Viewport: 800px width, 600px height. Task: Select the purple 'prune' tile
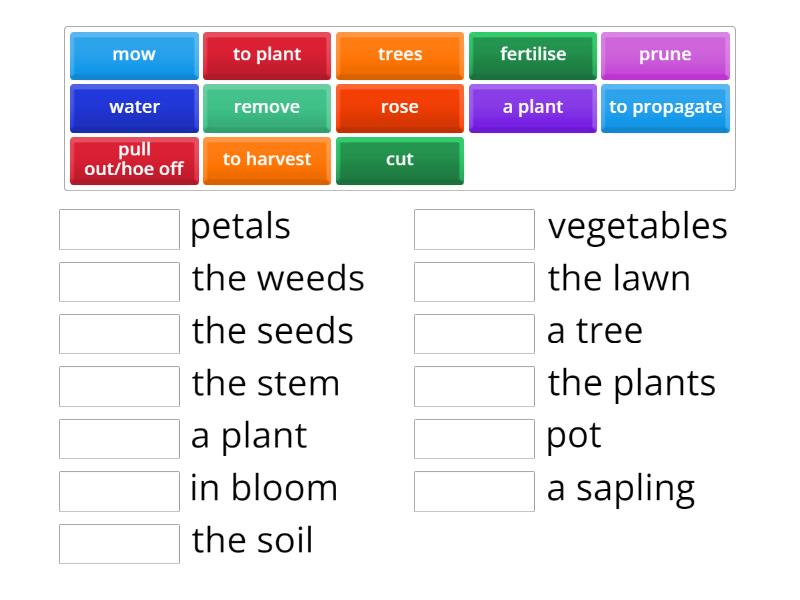[665, 55]
